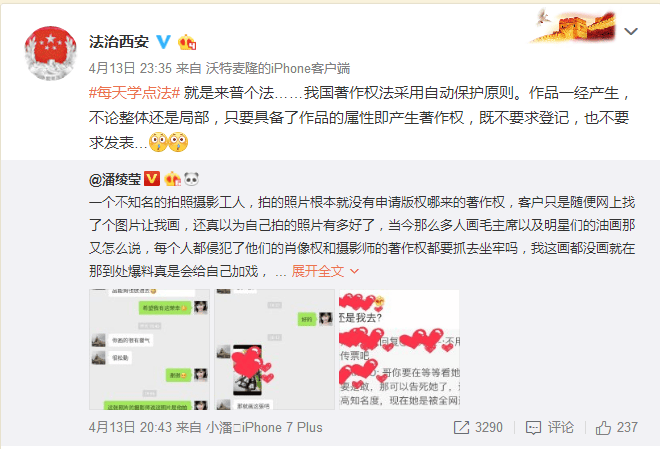Click the crown membership badge beside 法治西安

tap(187, 42)
